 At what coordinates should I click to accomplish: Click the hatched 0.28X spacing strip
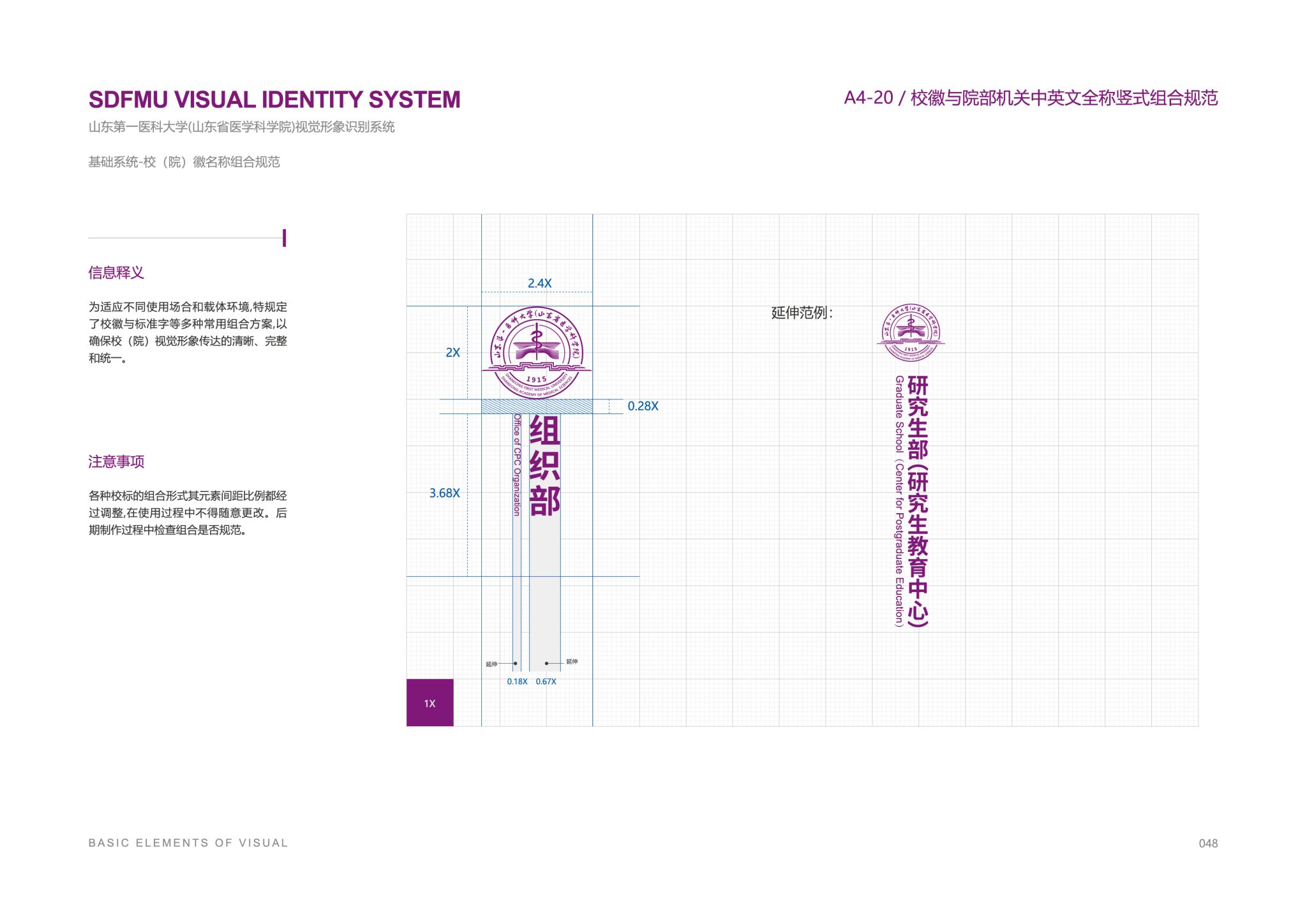[x=537, y=406]
